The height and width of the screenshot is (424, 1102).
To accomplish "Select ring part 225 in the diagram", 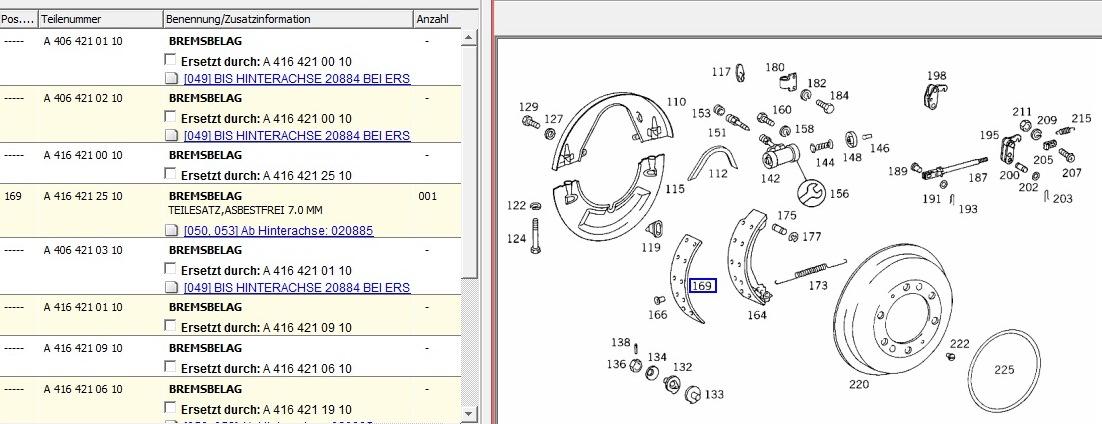I will coord(1003,368).
